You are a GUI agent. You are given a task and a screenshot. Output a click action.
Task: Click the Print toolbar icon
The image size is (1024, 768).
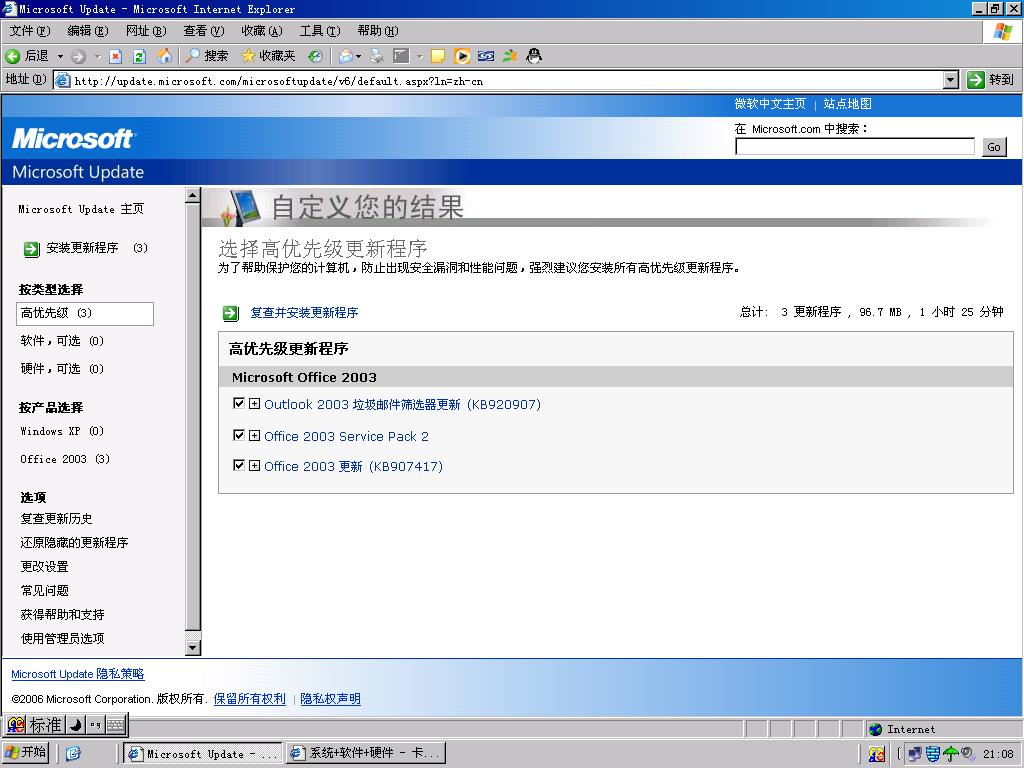377,56
